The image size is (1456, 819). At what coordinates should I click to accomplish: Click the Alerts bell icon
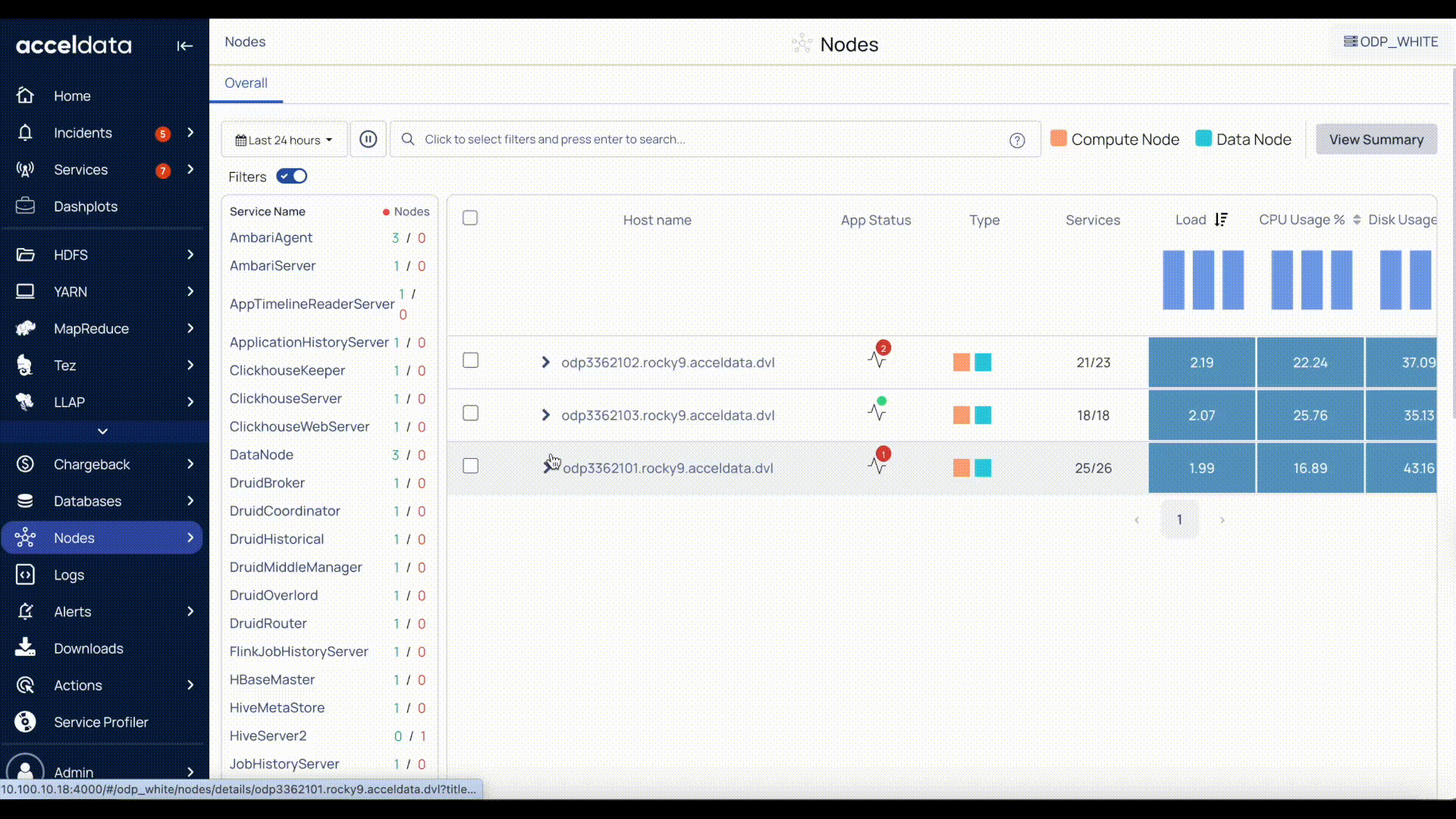pos(25,611)
